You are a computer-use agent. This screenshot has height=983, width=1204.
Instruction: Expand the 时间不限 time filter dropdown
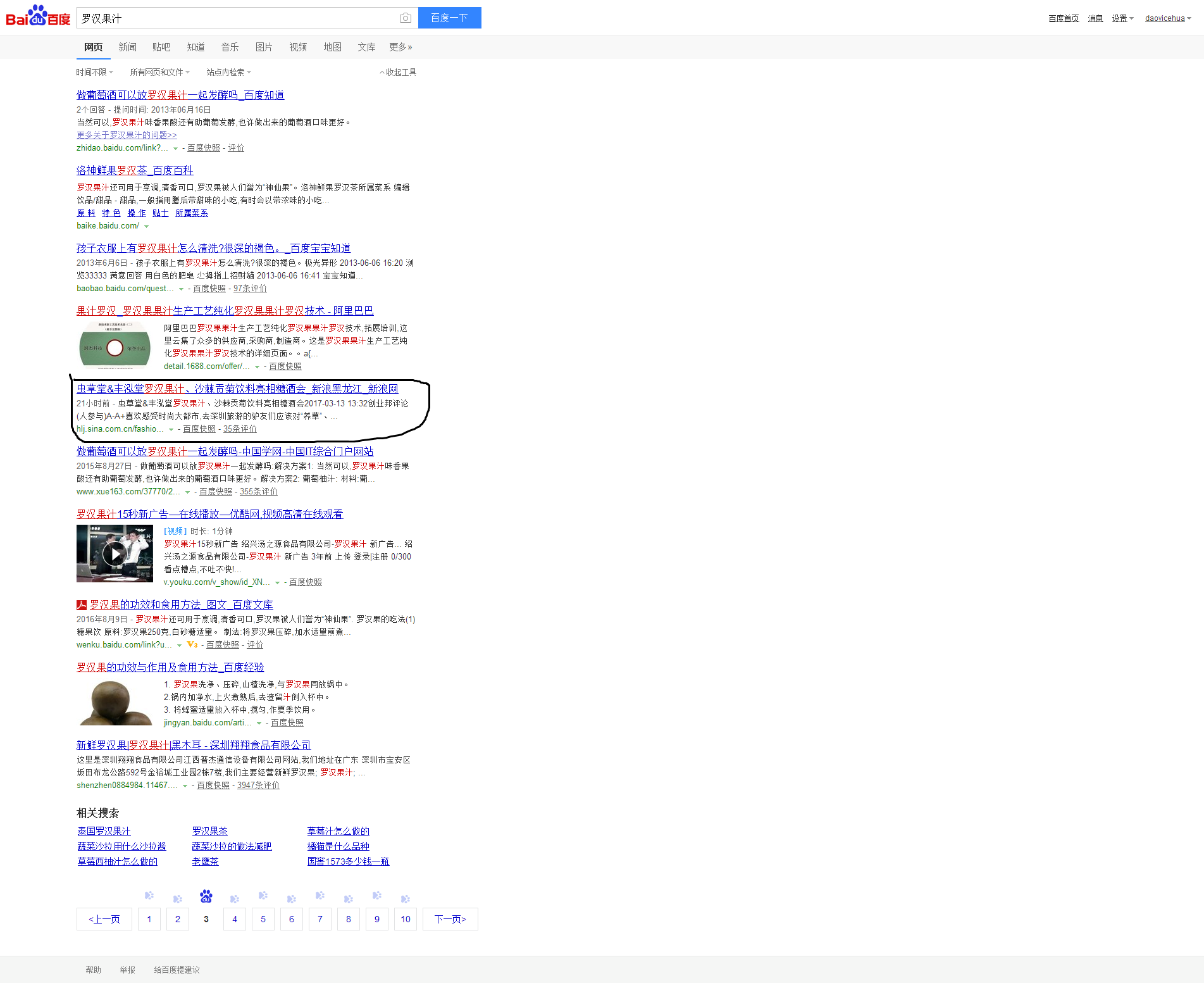pos(95,72)
